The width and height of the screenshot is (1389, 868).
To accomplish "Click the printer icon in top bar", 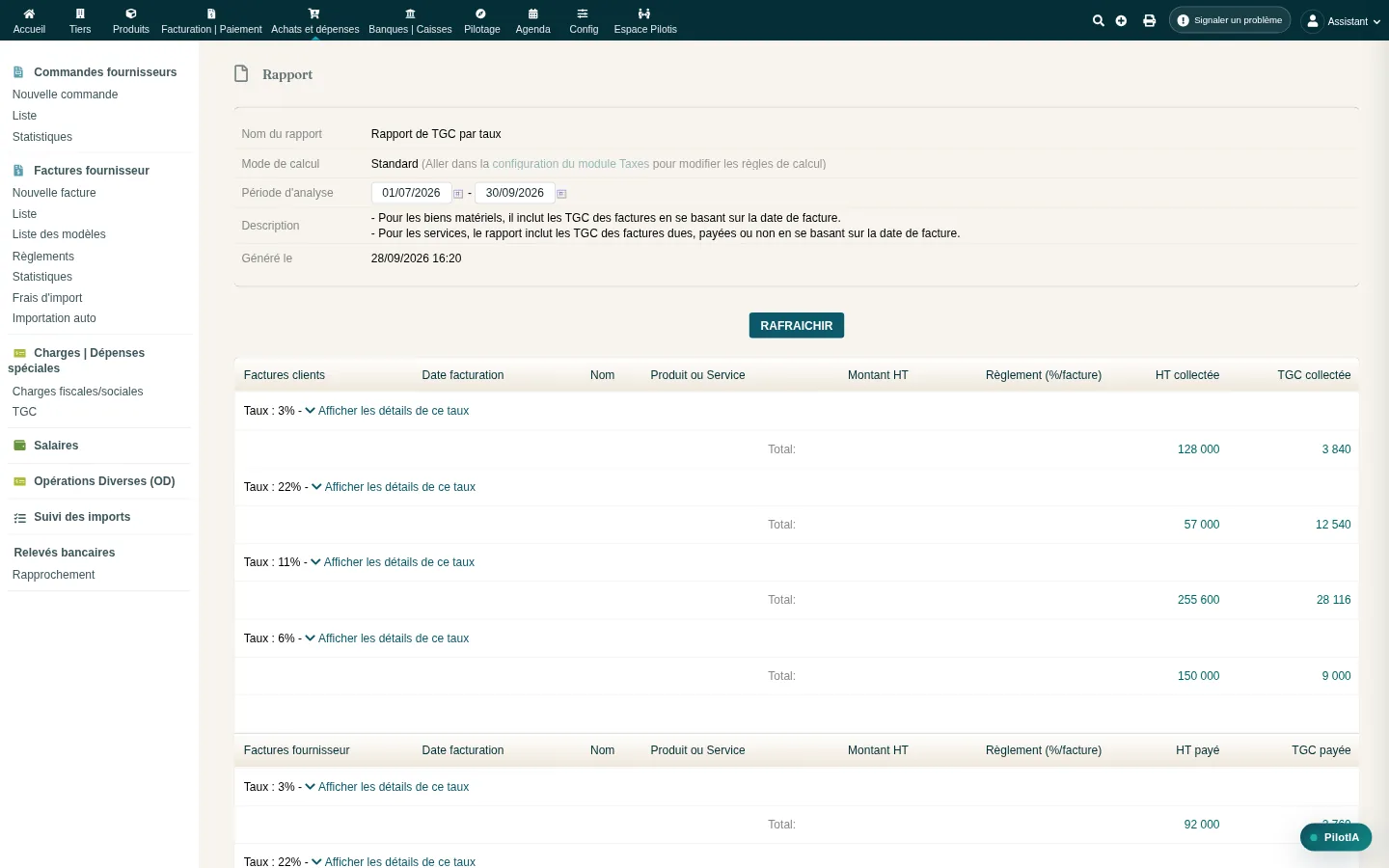I will [x=1149, y=20].
